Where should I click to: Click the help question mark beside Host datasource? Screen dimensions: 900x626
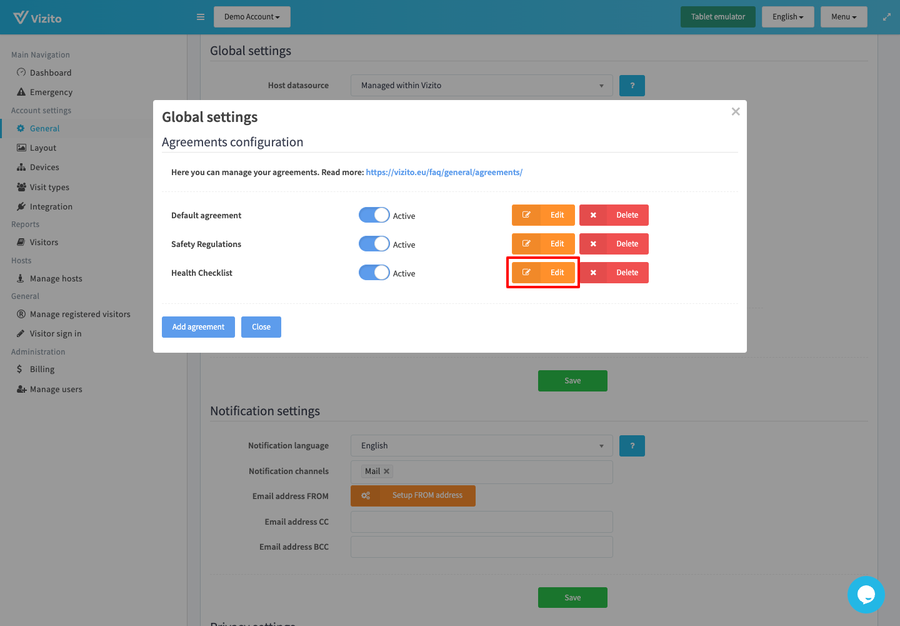click(631, 86)
